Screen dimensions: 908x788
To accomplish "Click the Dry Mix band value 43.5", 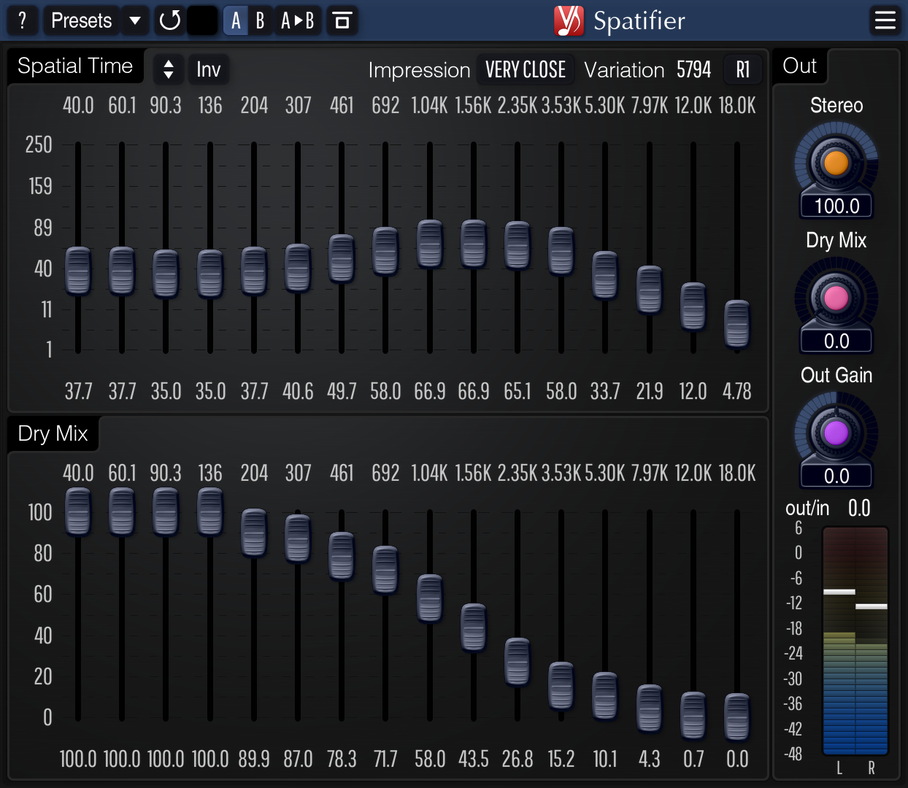I will coord(474,759).
